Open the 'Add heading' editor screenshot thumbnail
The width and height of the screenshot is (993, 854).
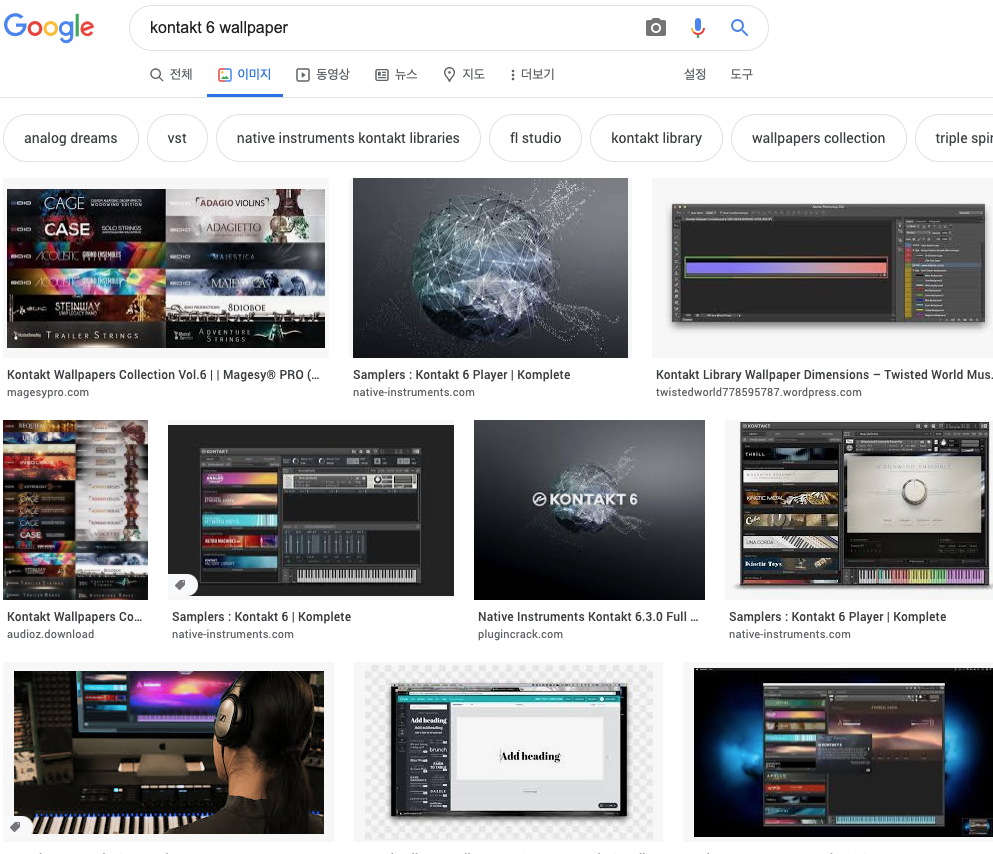pyautogui.click(x=509, y=752)
